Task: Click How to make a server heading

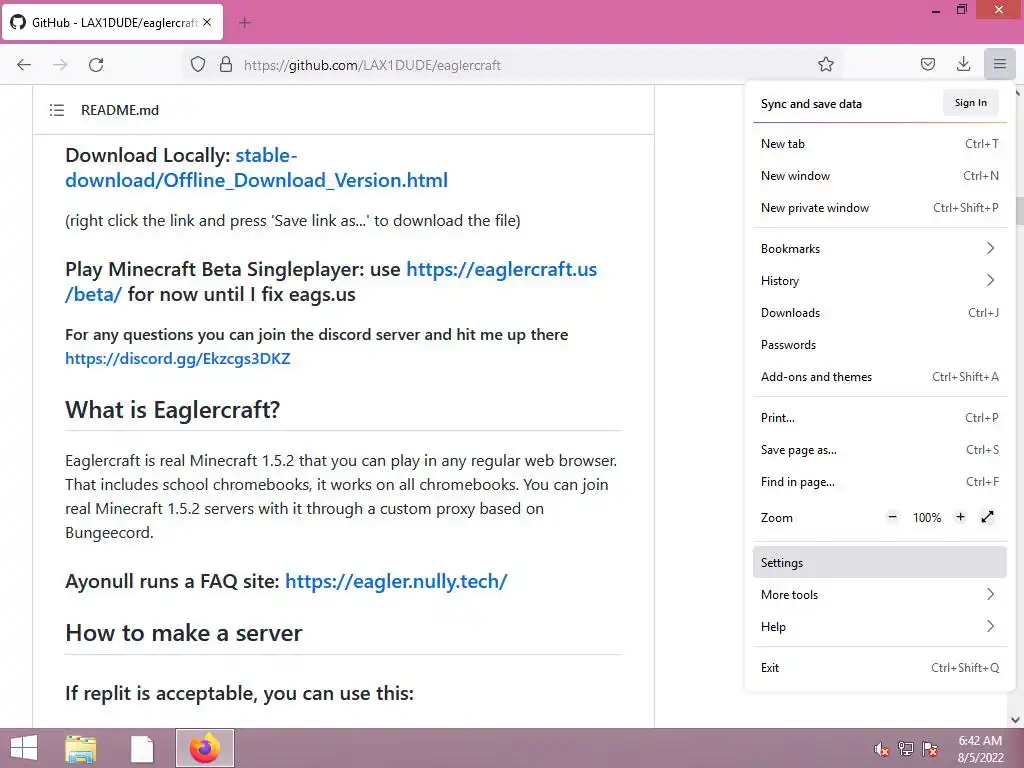Action: 184,633
